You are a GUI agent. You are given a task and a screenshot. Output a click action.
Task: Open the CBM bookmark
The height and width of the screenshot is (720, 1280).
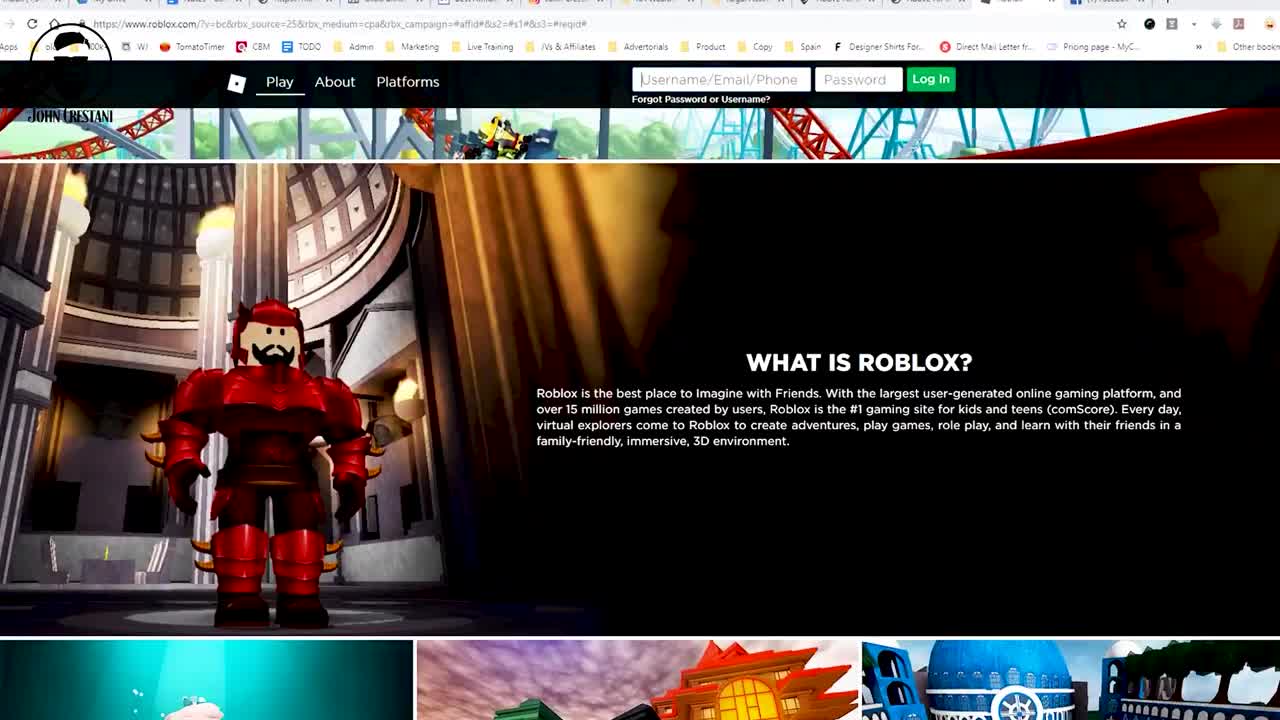coord(253,47)
